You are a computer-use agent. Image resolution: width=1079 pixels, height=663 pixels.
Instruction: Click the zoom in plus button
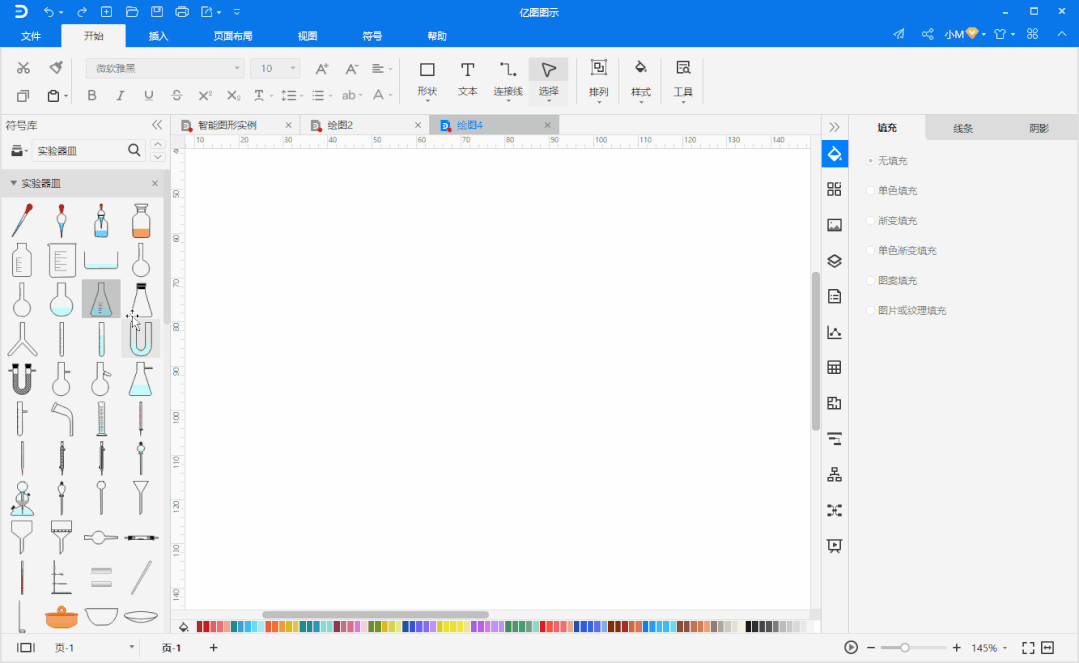point(957,648)
